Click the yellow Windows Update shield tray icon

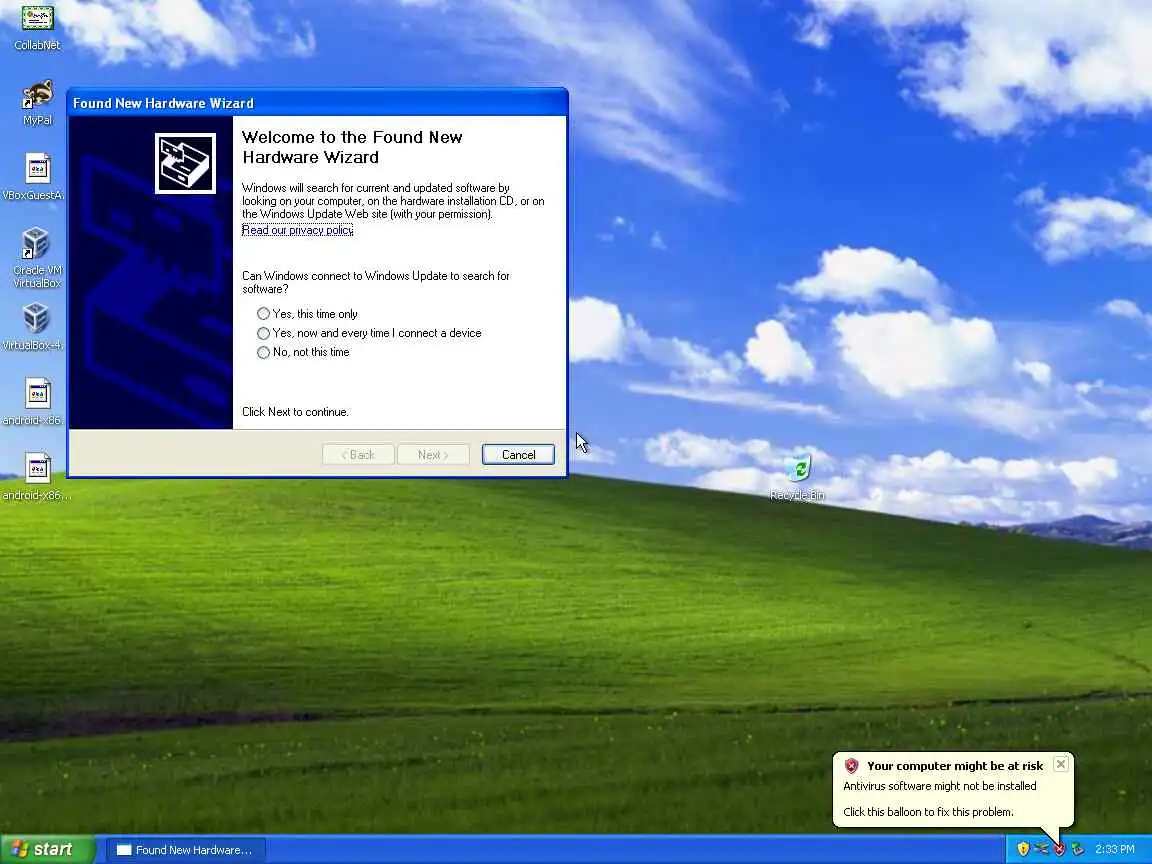click(x=1023, y=849)
